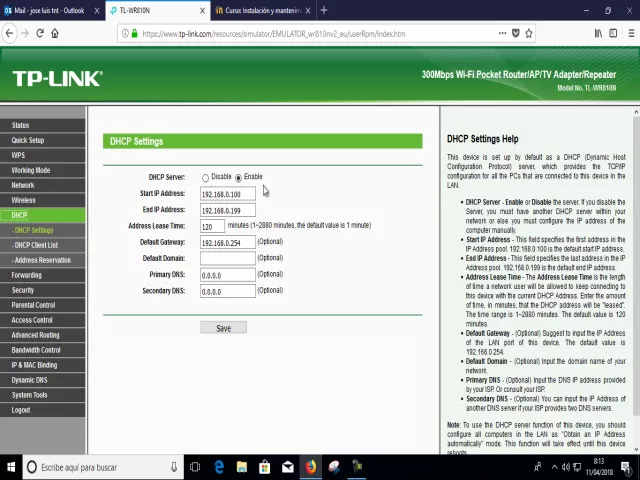The height and width of the screenshot is (480, 640).
Task: Close the Mail Outlook tab
Action: coord(97,11)
